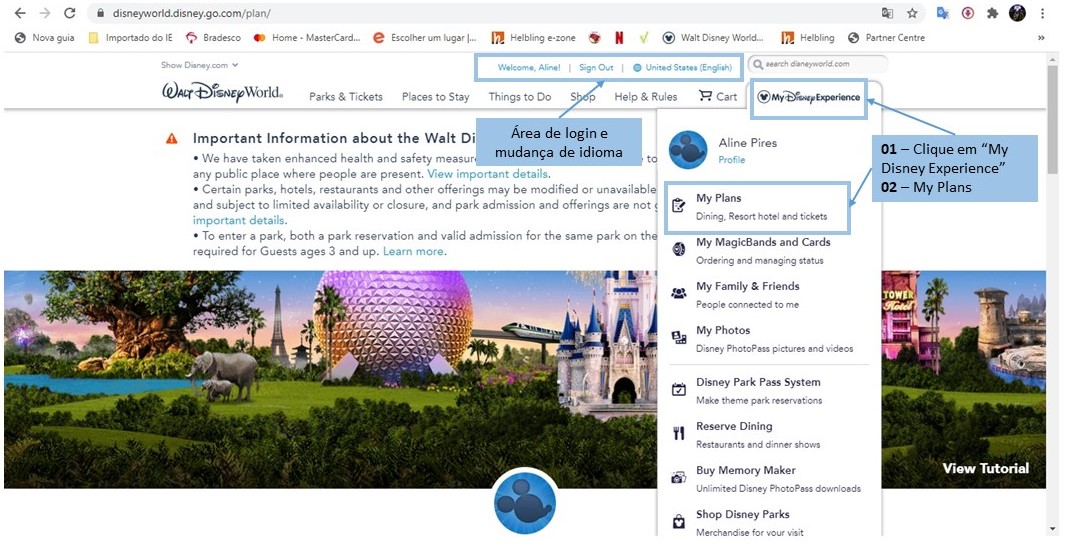Open the Nova guia bookmark
Viewport: 1066px width, 555px height.
click(45, 38)
